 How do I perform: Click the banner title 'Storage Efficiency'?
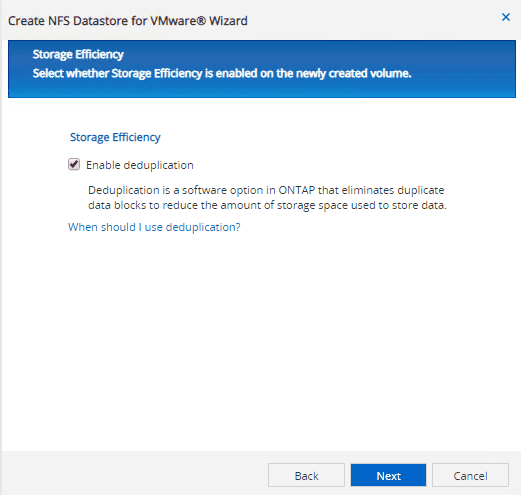point(78,54)
